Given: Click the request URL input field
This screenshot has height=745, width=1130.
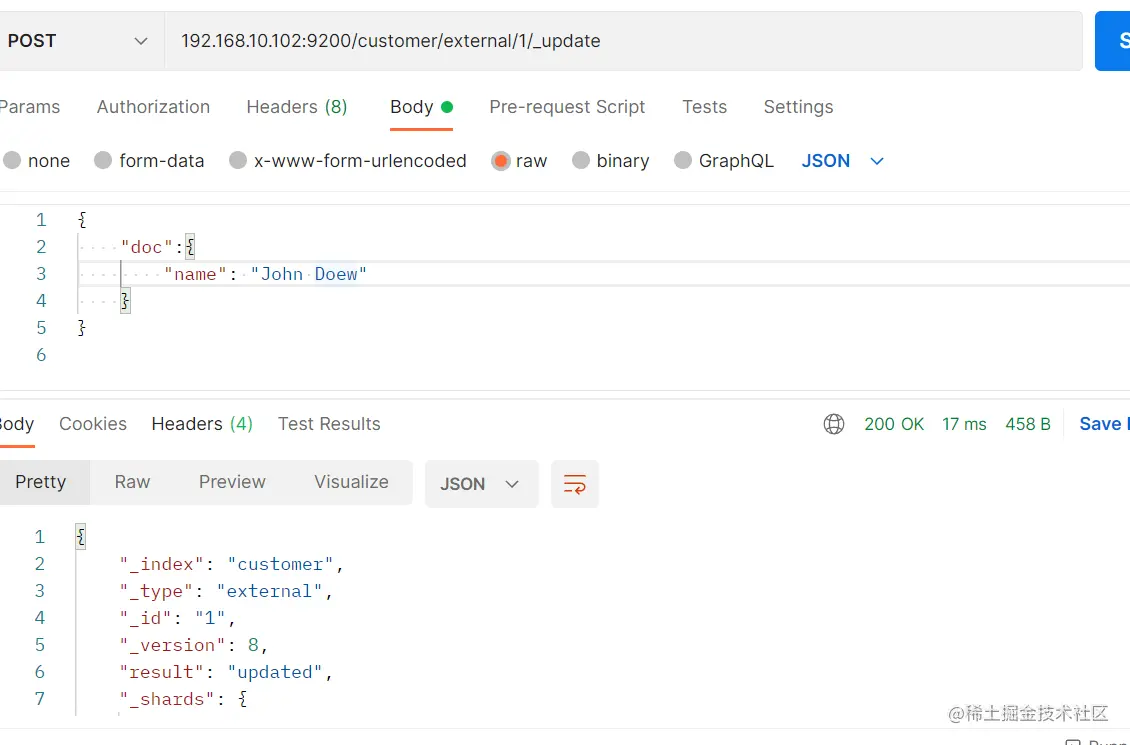Looking at the screenshot, I should 620,41.
